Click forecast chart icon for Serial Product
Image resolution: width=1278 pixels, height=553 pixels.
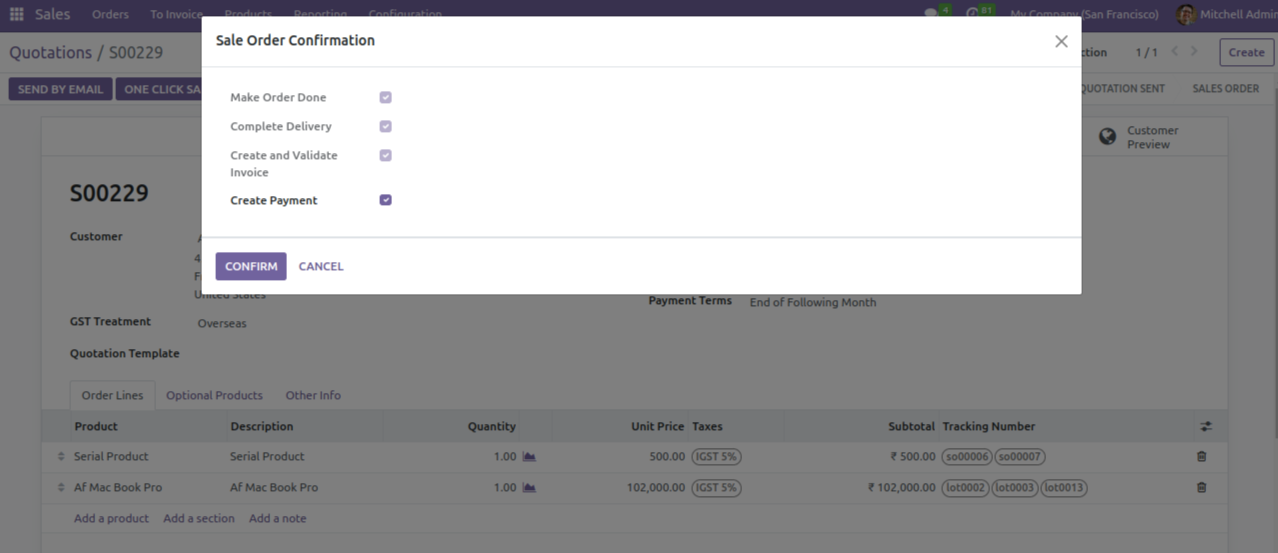coord(529,457)
